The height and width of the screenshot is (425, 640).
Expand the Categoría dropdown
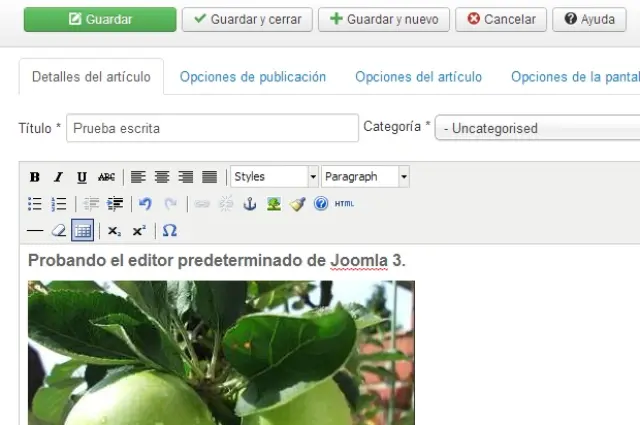(537, 128)
